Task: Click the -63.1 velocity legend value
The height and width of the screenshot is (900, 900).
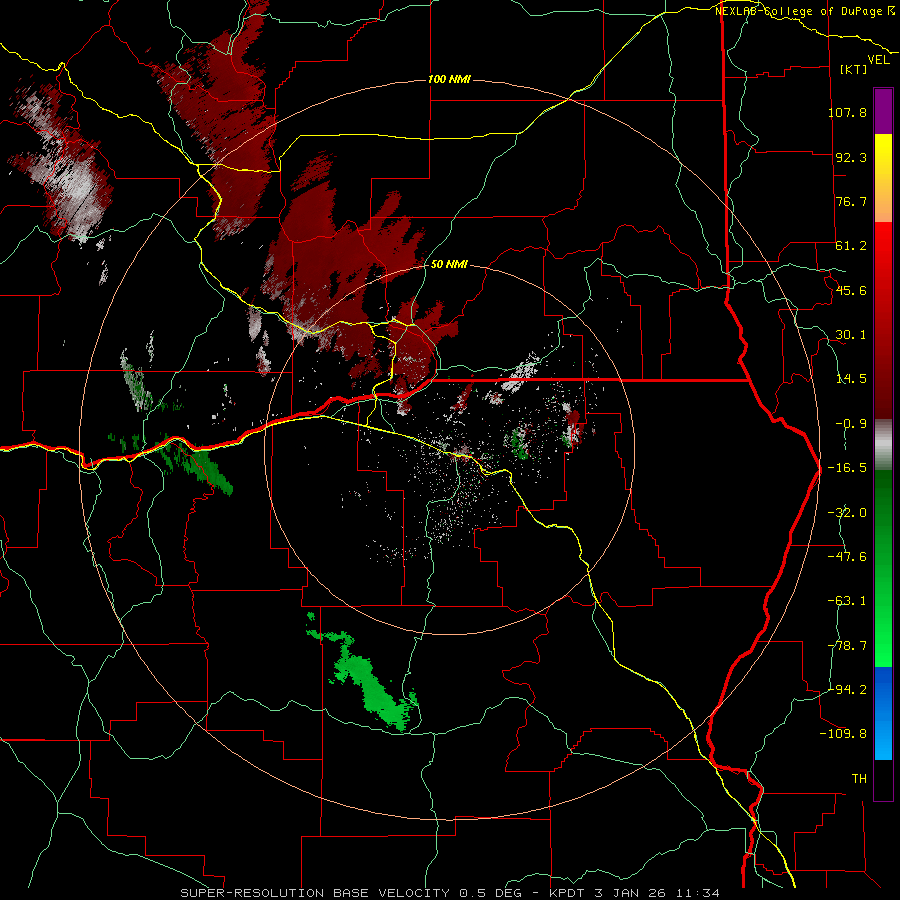Action: click(x=847, y=601)
